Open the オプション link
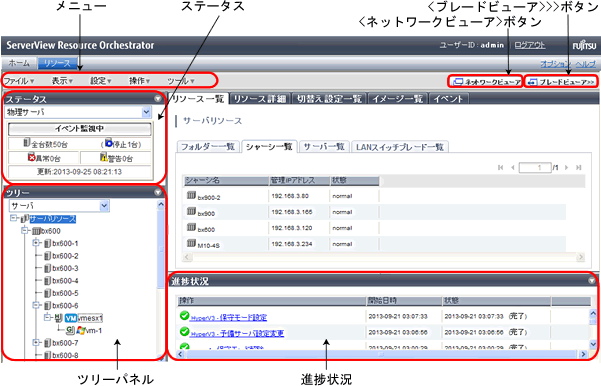601x386 pixels. pyautogui.click(x=555, y=64)
